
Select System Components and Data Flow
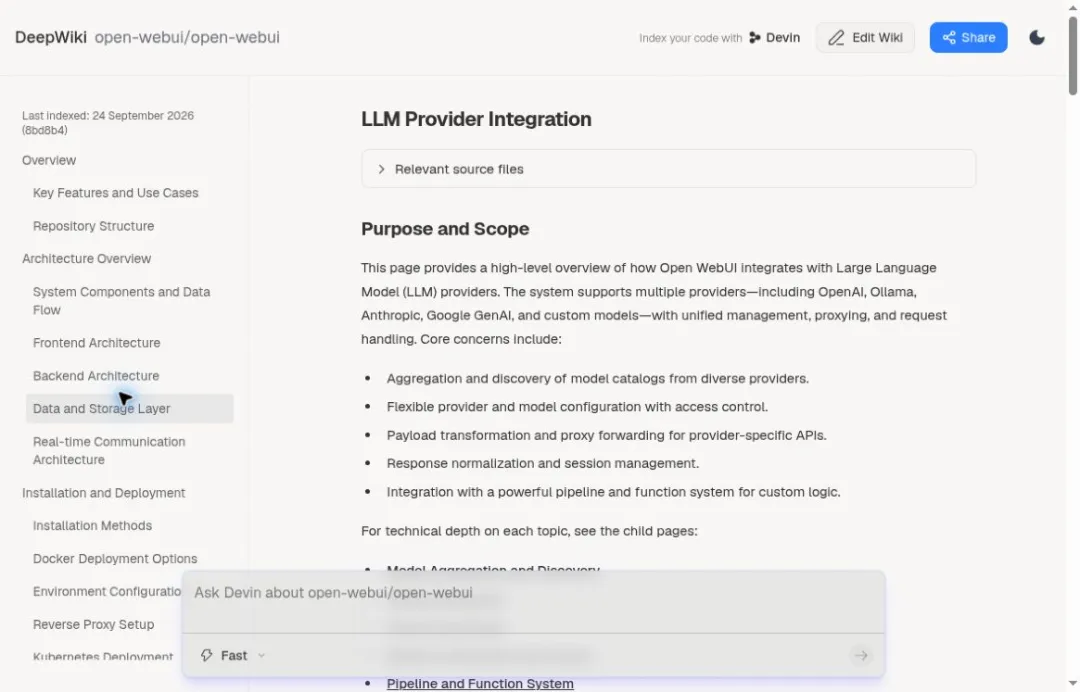pos(122,301)
